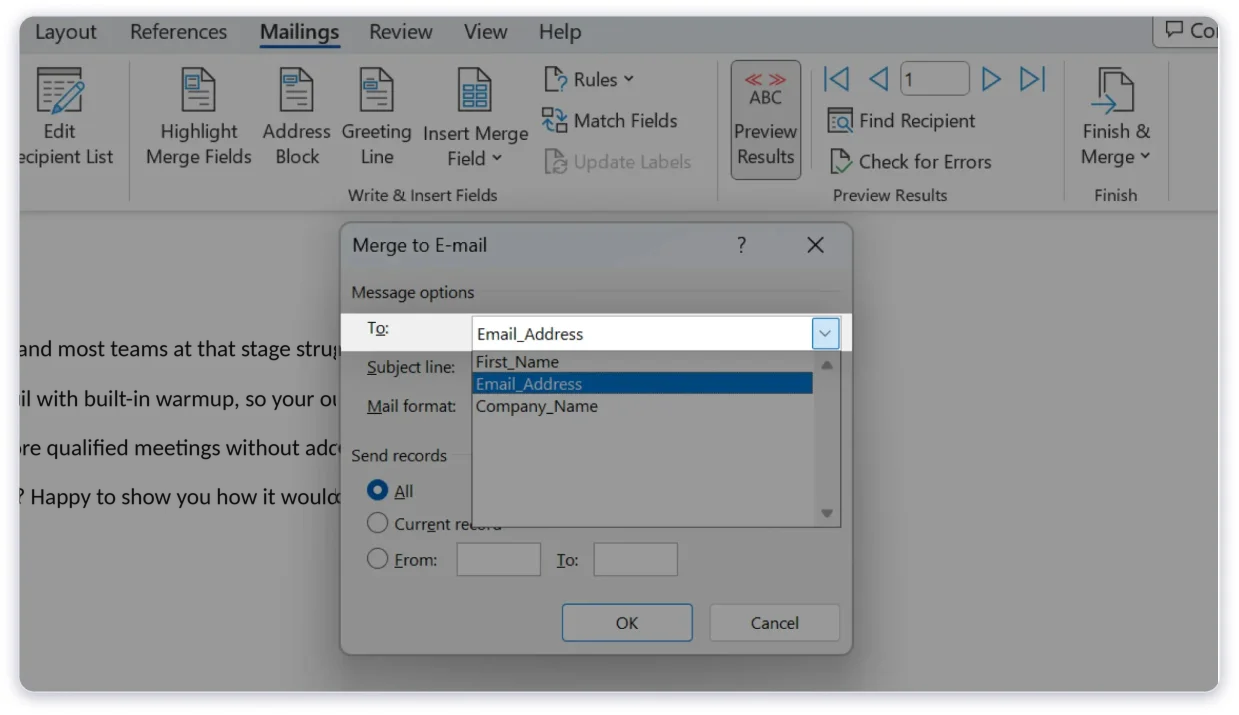
Task: Close the Merge to E-mail dialog
Action: 815,245
